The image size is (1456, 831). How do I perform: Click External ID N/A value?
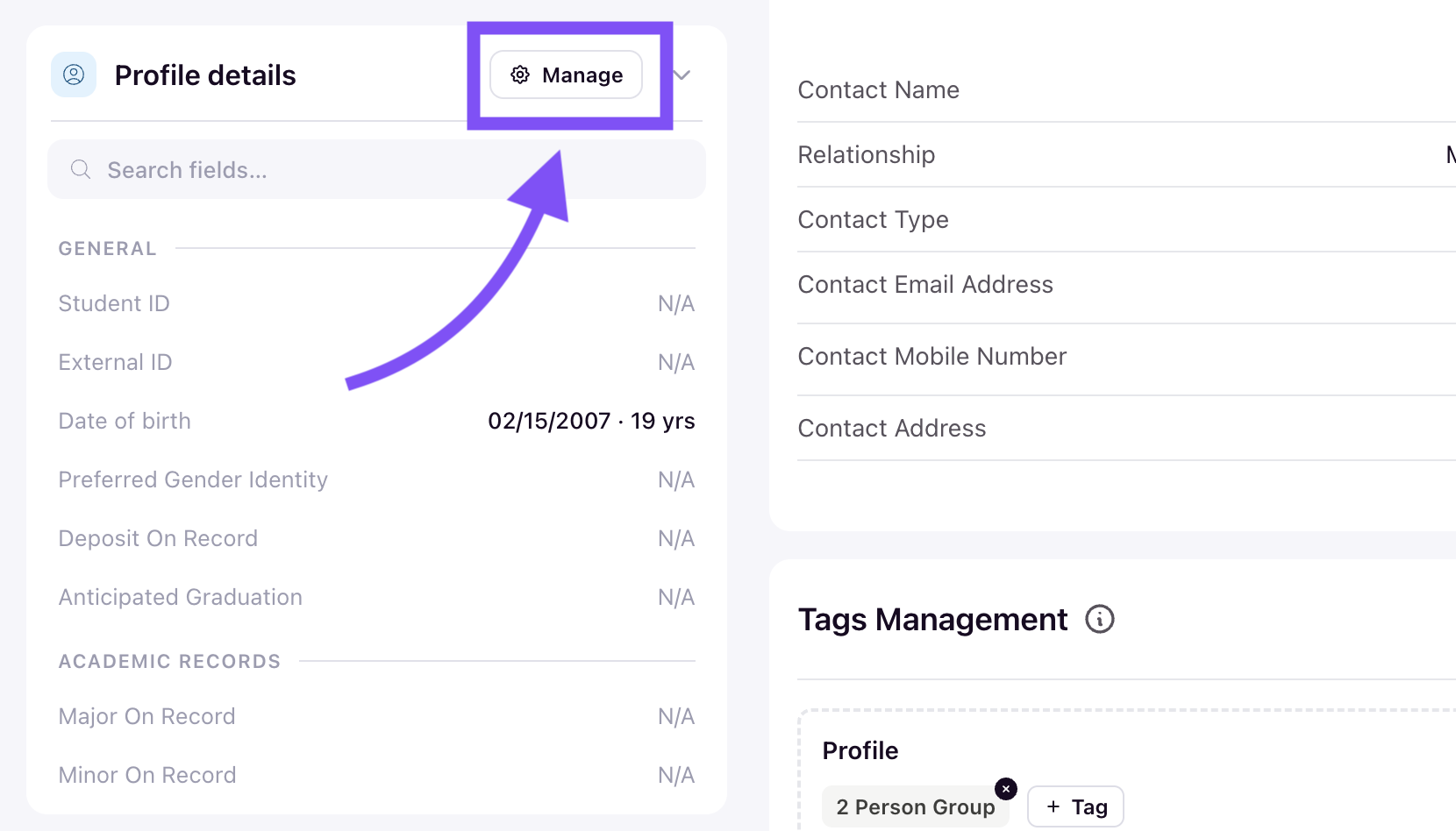click(676, 362)
